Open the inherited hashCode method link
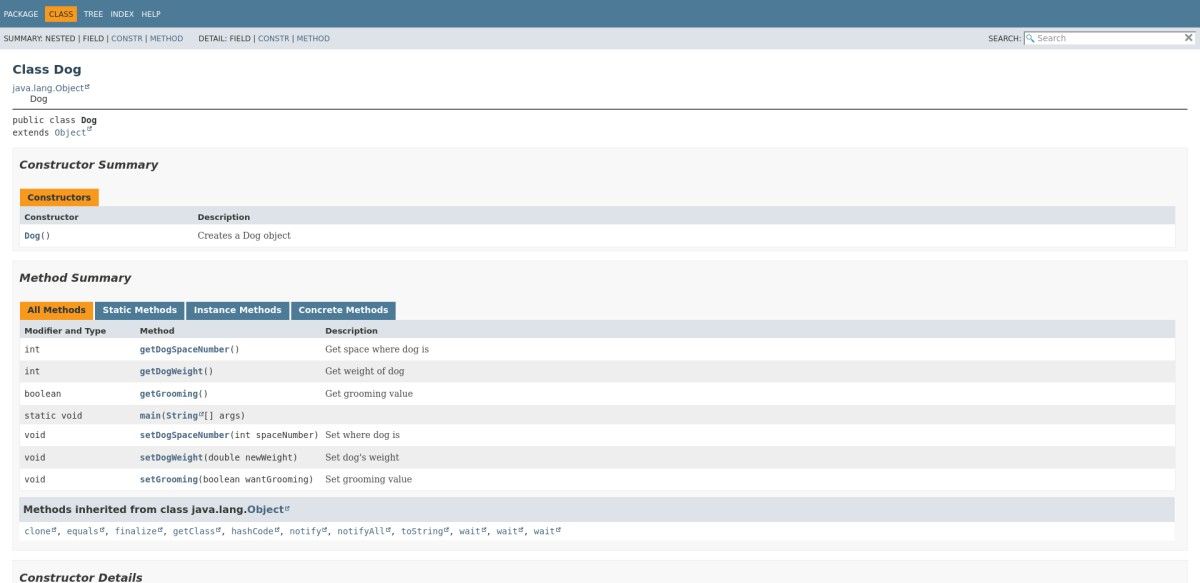 point(252,531)
